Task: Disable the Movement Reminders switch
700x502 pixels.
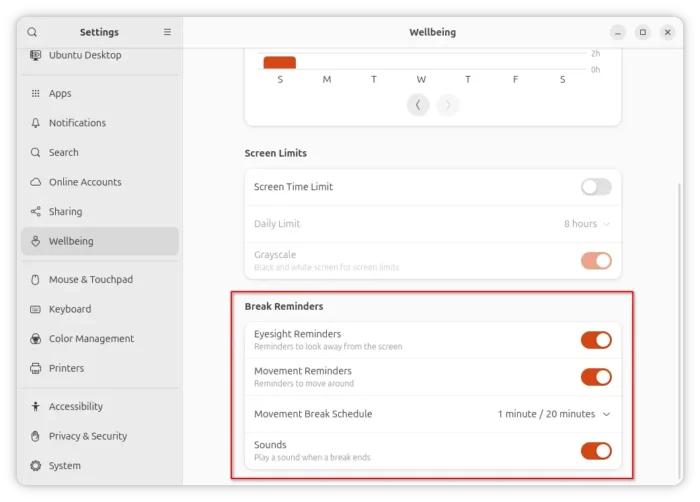Action: click(596, 377)
